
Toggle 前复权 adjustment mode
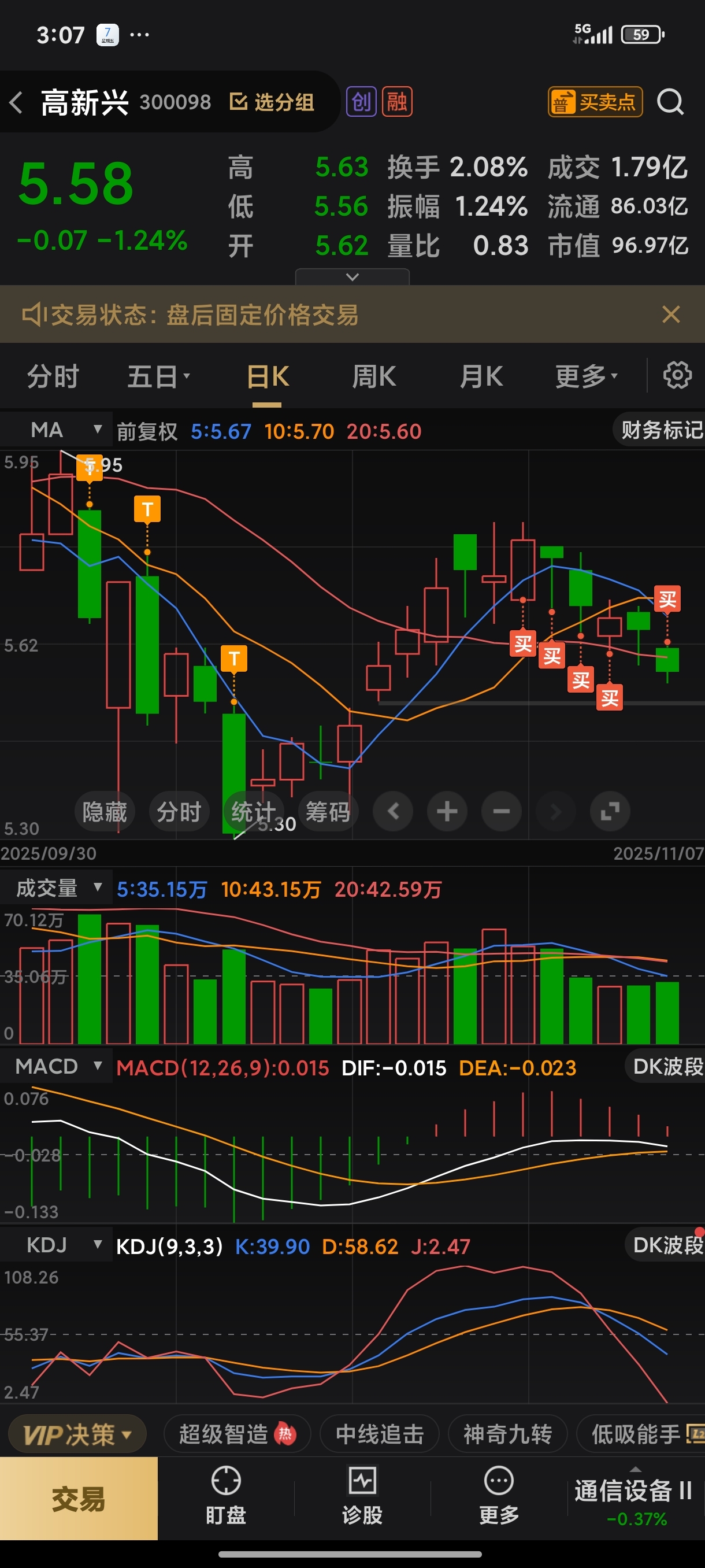point(147,431)
